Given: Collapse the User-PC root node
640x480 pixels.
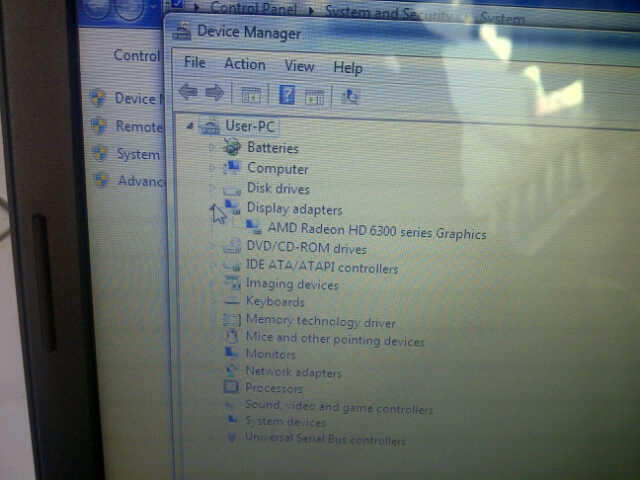Looking at the screenshot, I should (189, 126).
